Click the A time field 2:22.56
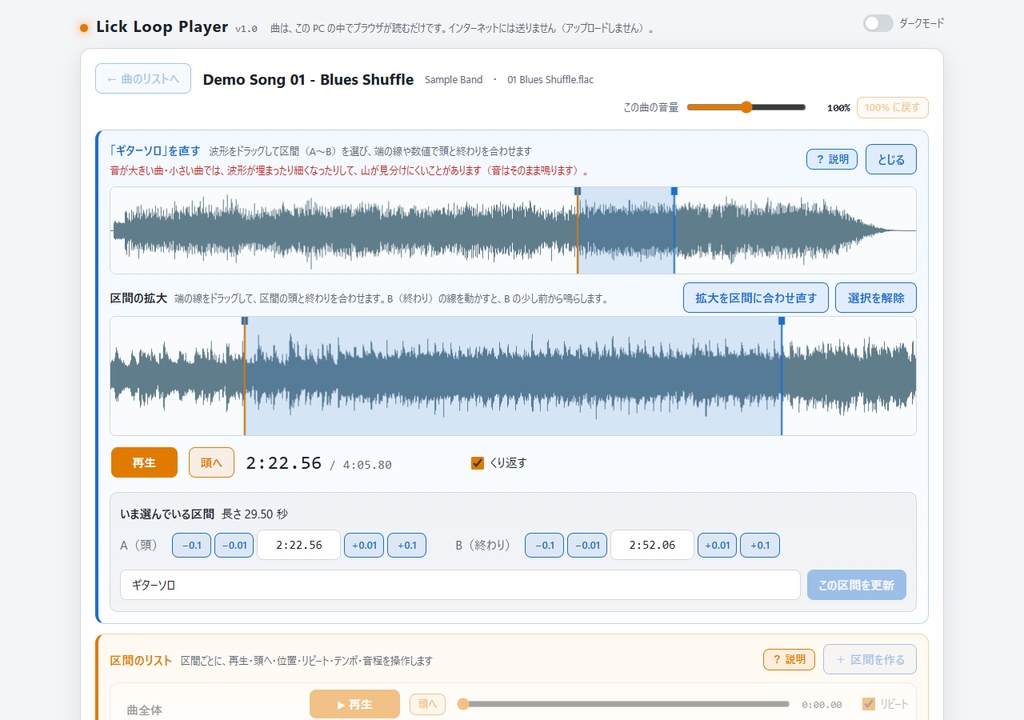The height and width of the screenshot is (720, 1024). tap(298, 545)
